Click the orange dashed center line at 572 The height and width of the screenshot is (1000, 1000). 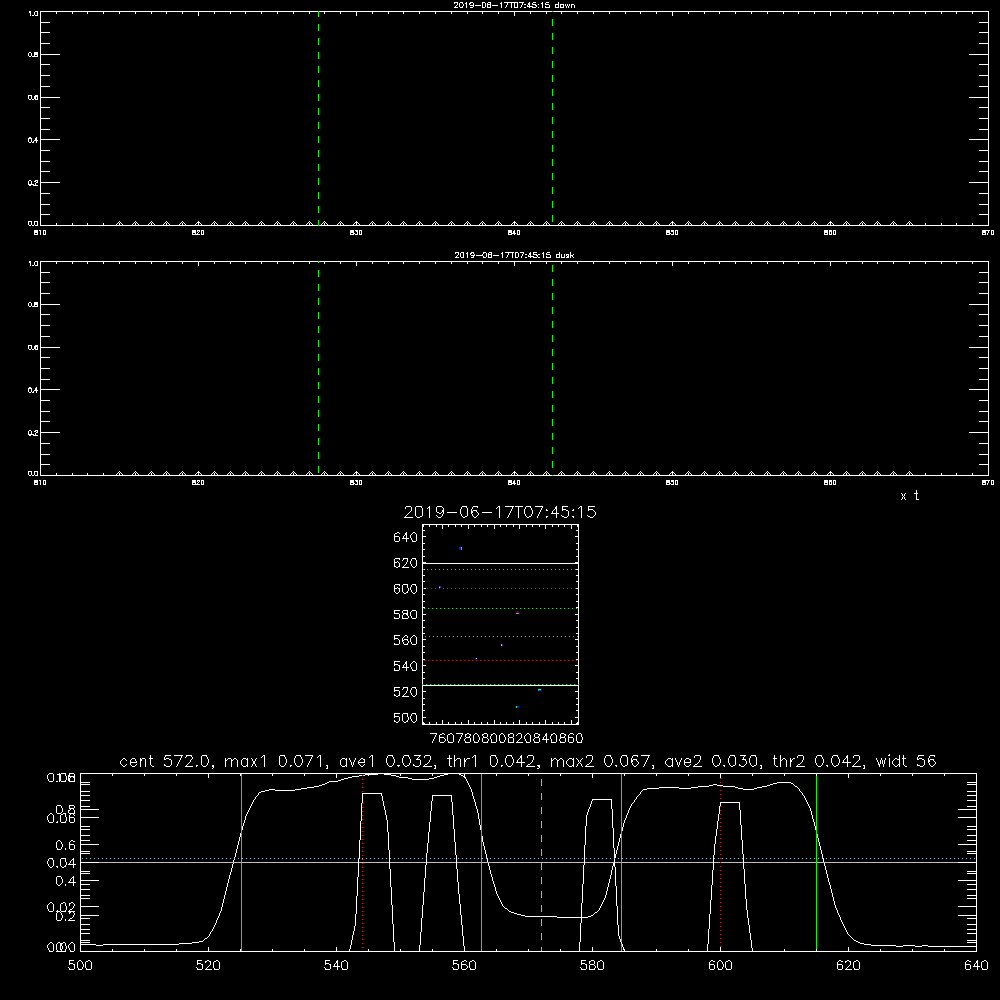click(x=541, y=863)
